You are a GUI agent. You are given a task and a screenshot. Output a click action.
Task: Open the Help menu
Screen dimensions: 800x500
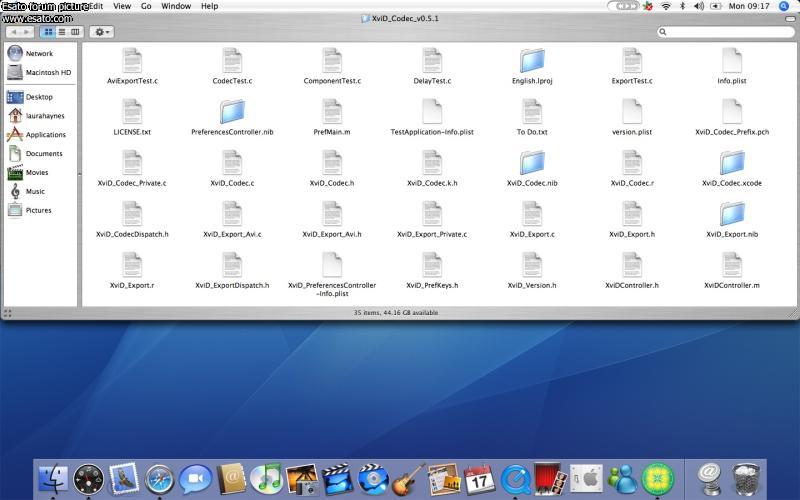pyautogui.click(x=209, y=6)
